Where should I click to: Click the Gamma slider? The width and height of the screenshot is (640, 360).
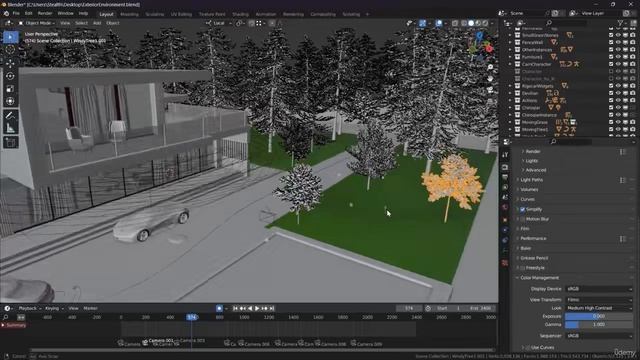599,325
